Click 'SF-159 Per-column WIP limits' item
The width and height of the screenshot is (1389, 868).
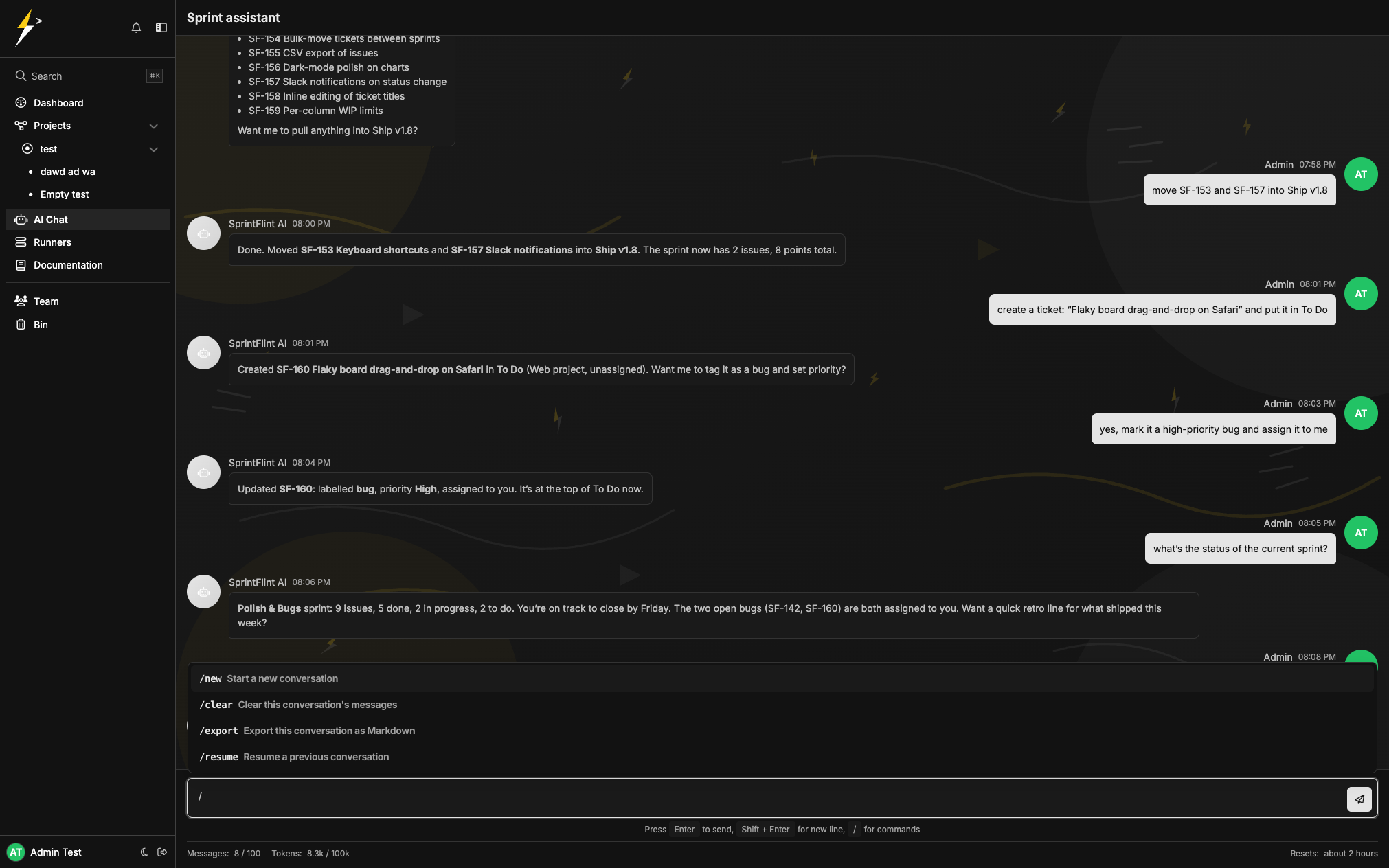point(316,111)
